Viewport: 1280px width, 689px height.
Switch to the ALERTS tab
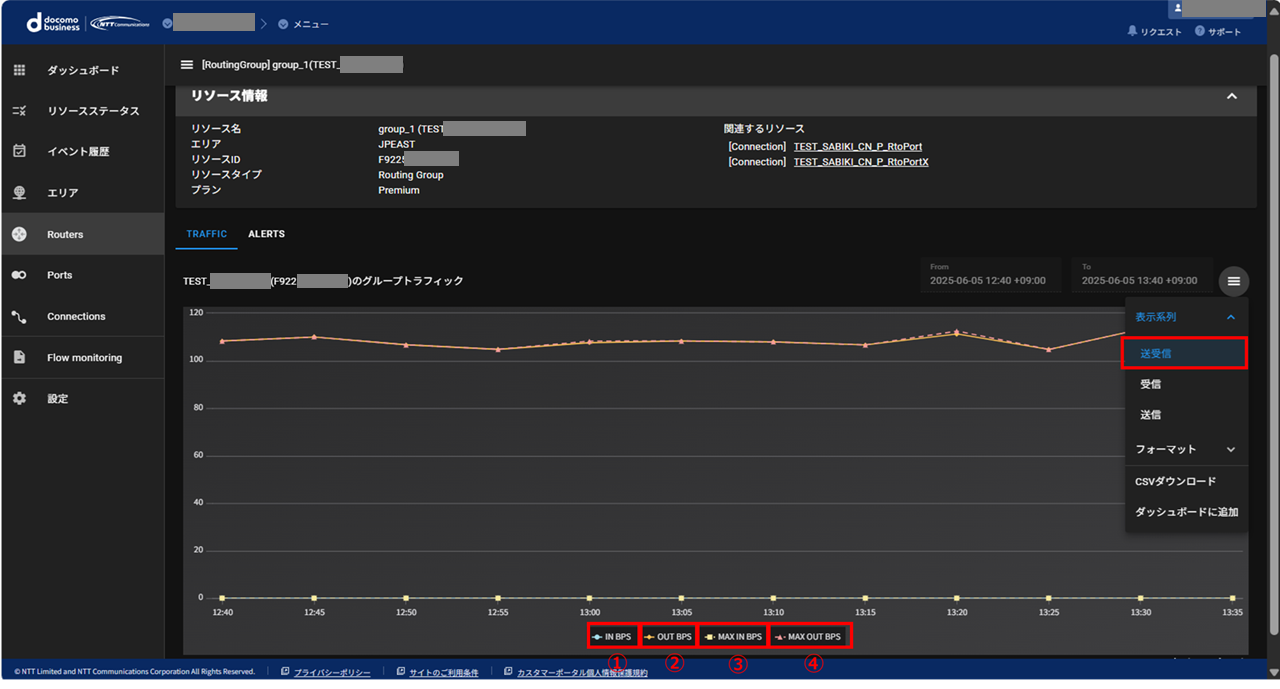pos(266,234)
